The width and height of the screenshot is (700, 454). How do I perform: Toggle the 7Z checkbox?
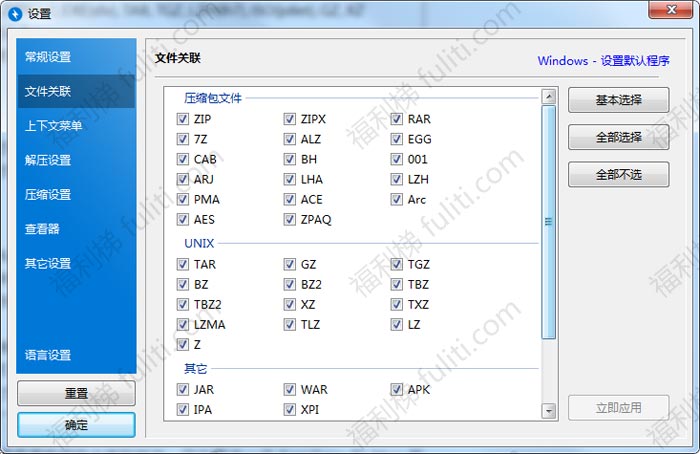(182, 139)
